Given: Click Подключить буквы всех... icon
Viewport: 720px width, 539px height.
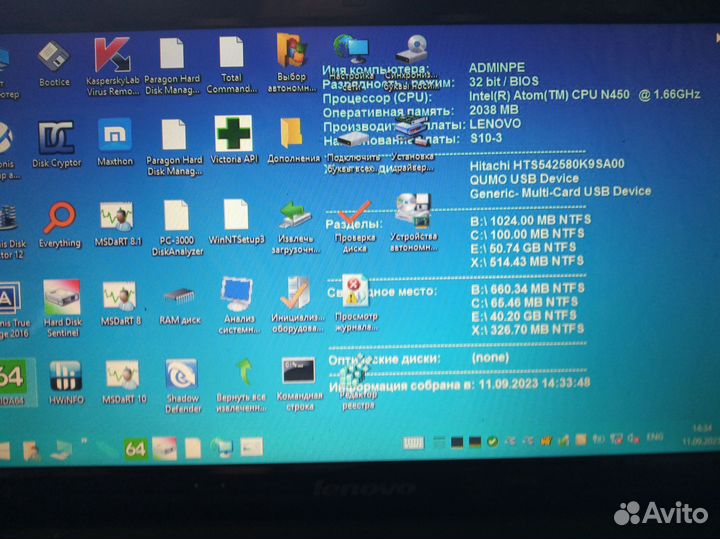Looking at the screenshot, I should [x=354, y=152].
